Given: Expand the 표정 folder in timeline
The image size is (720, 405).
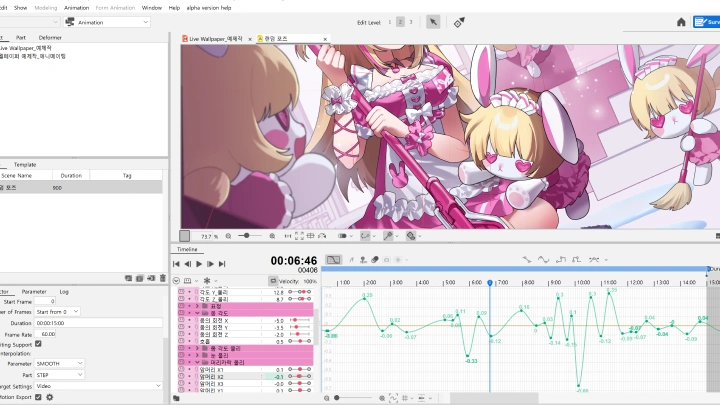Looking at the screenshot, I should (x=197, y=306).
